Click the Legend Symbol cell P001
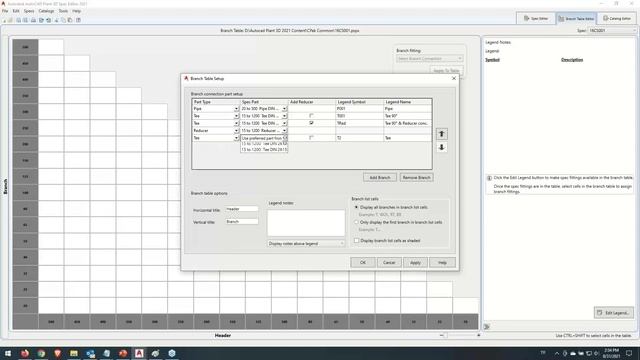Screen dimensions: 640x360 point(360,109)
